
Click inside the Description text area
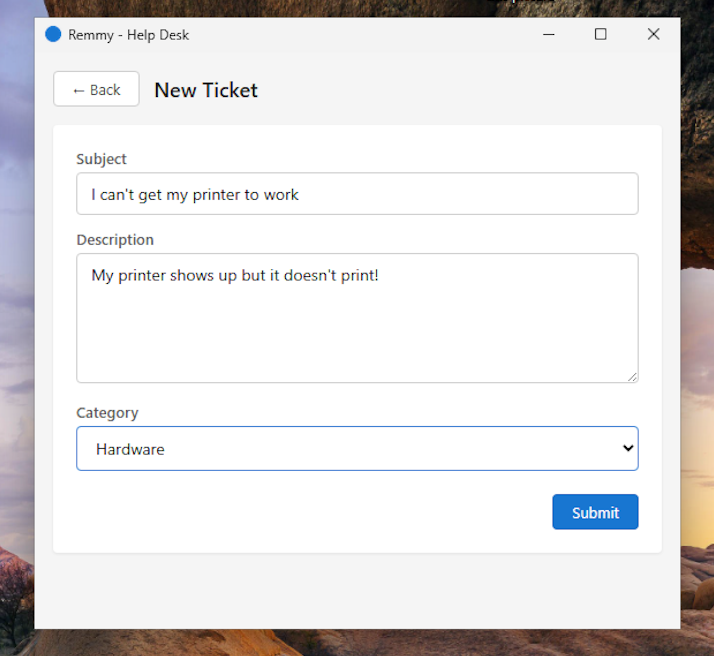point(357,318)
